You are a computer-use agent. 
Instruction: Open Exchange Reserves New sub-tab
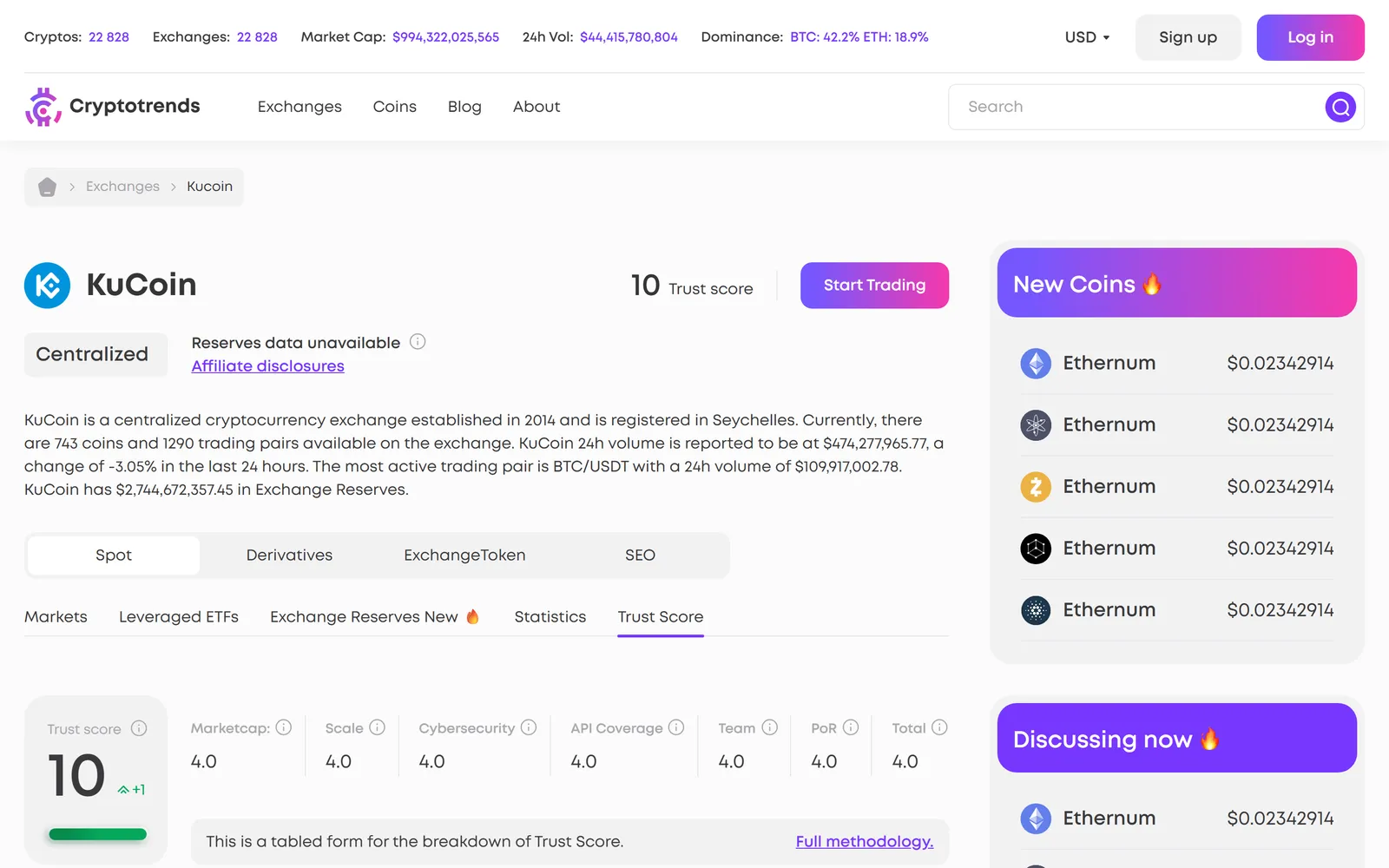pyautogui.click(x=375, y=617)
